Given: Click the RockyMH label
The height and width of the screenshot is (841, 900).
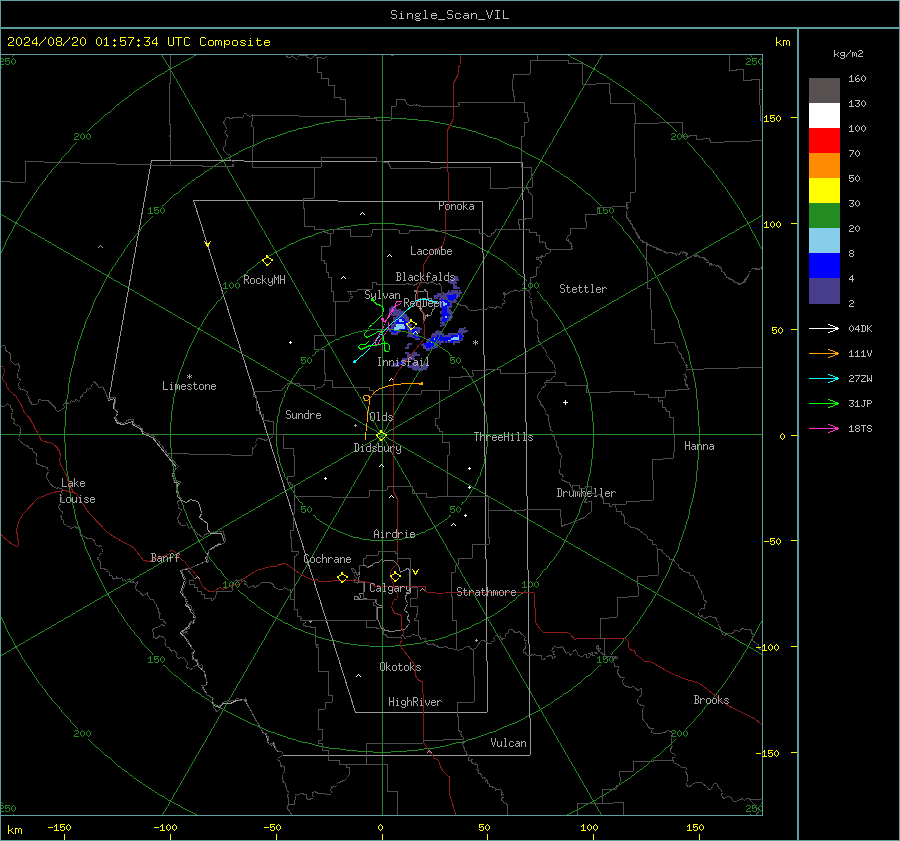Looking at the screenshot, I should pos(264,280).
